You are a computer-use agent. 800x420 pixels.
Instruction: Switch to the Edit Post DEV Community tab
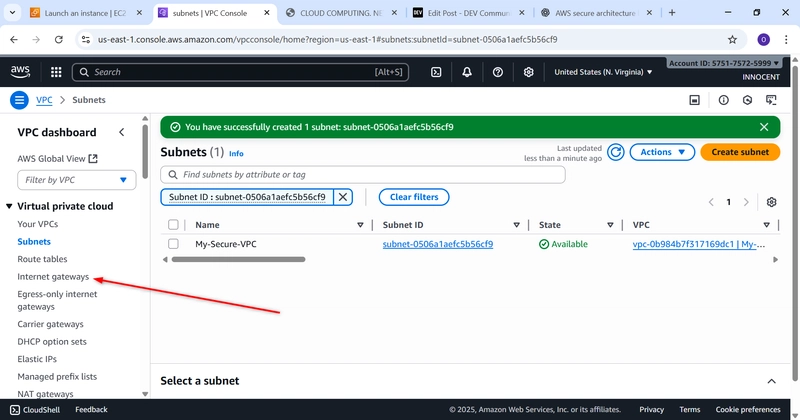click(x=469, y=13)
